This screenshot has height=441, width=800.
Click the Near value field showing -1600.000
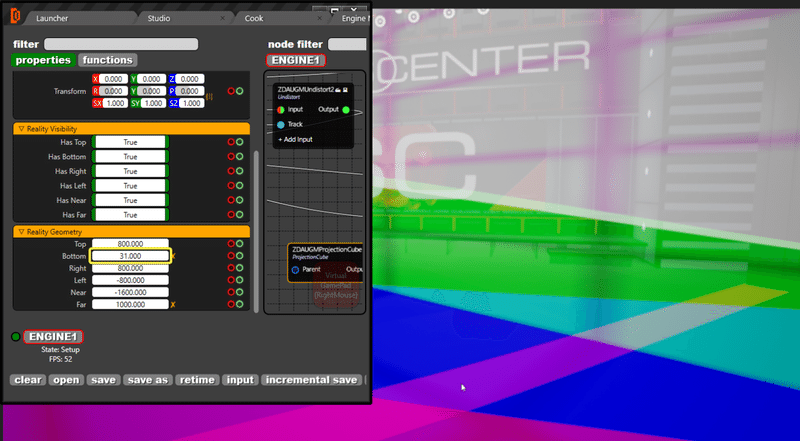point(130,292)
